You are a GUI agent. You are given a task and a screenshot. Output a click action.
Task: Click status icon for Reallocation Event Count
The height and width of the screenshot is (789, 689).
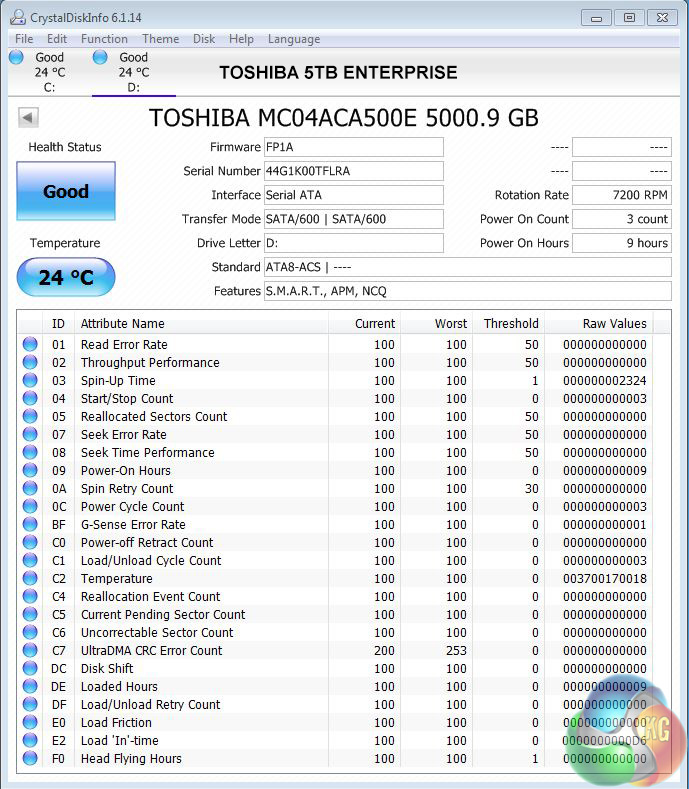[x=30, y=596]
